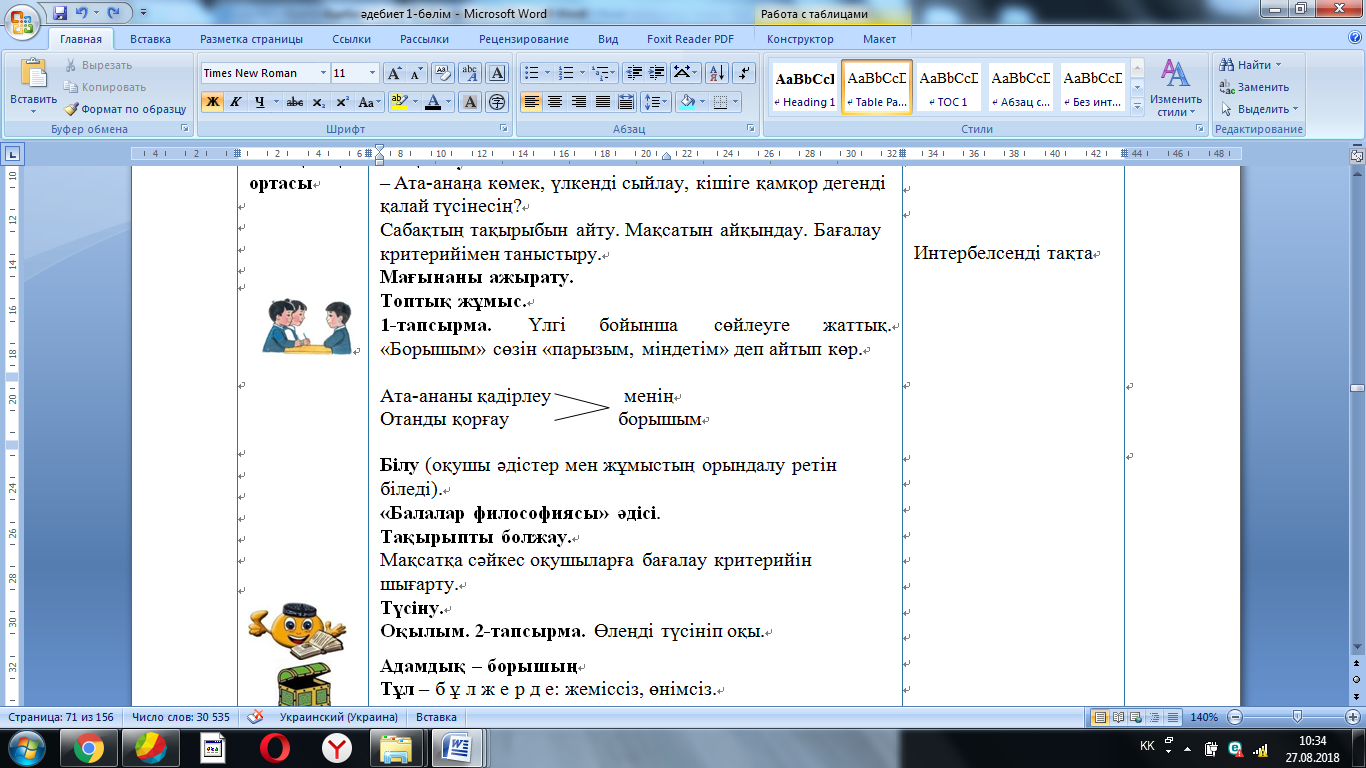Image resolution: width=1366 pixels, height=768 pixels.
Task: Apply distributed alignment to the paragraph
Action: [x=626, y=102]
